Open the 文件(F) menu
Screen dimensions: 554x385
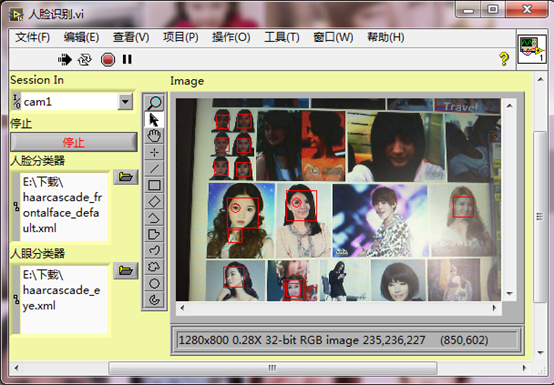pyautogui.click(x=32, y=37)
